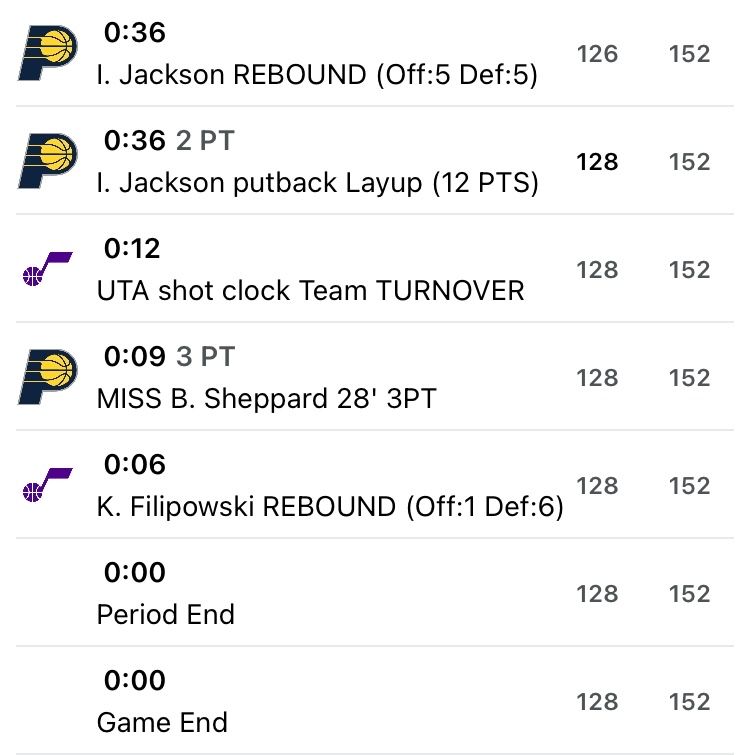Select Jazz logo beside shot clock turnover
Viewport: 750px width, 755px height.
coord(48,270)
